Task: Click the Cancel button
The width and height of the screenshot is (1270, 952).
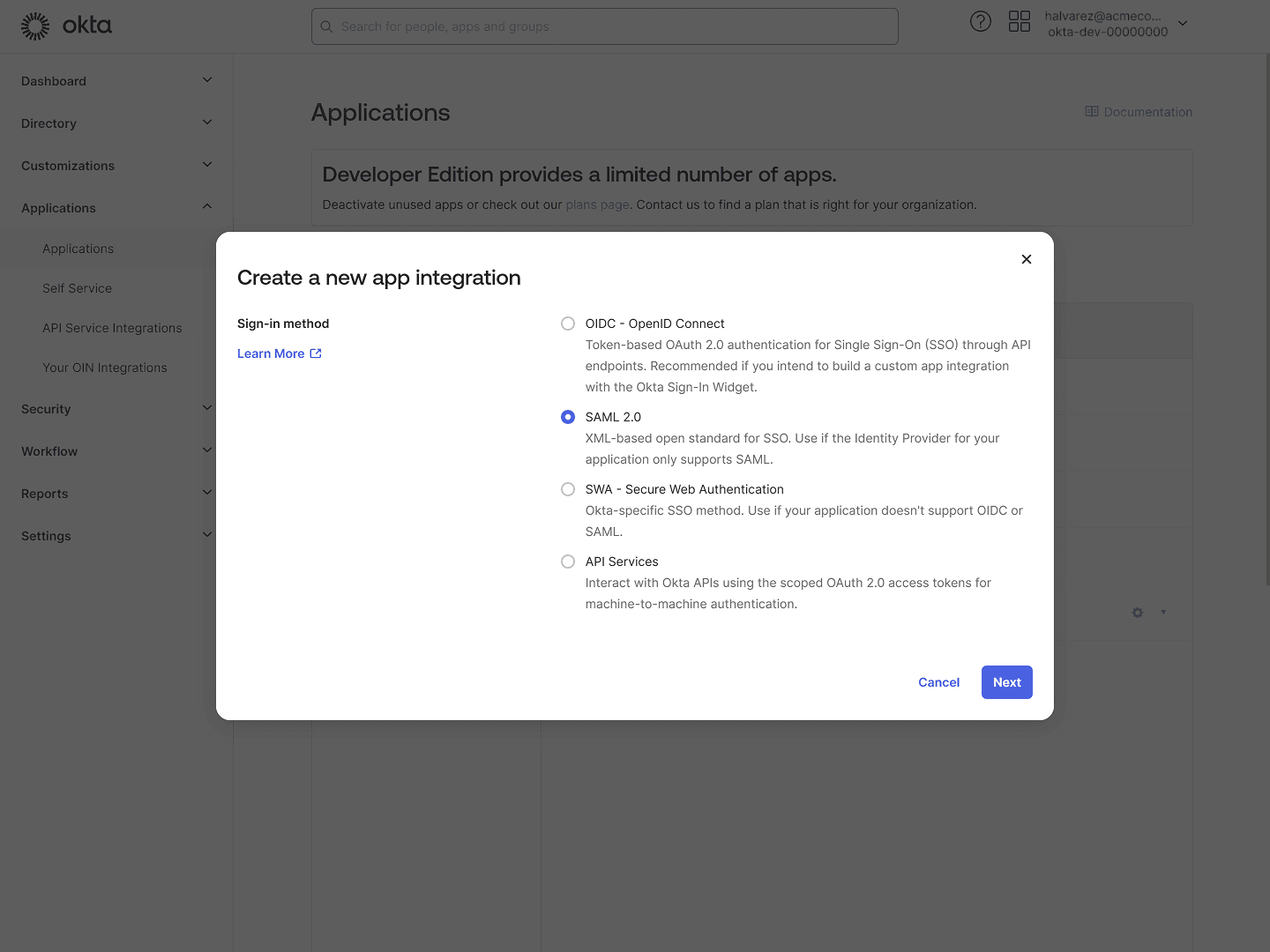Action: tap(938, 682)
